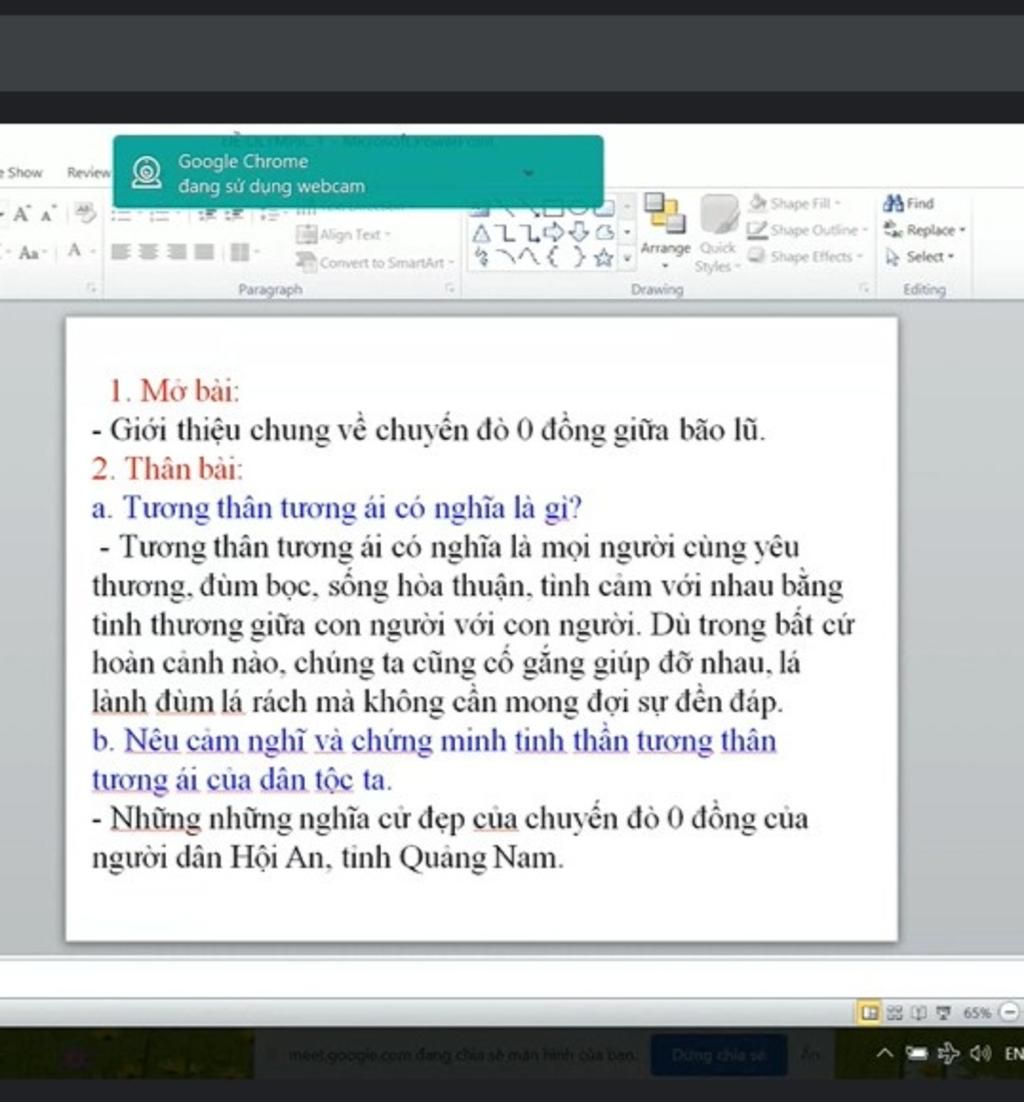1024x1102 pixels.
Task: Open the Change Case Aa dropdown
Action: [x=31, y=252]
